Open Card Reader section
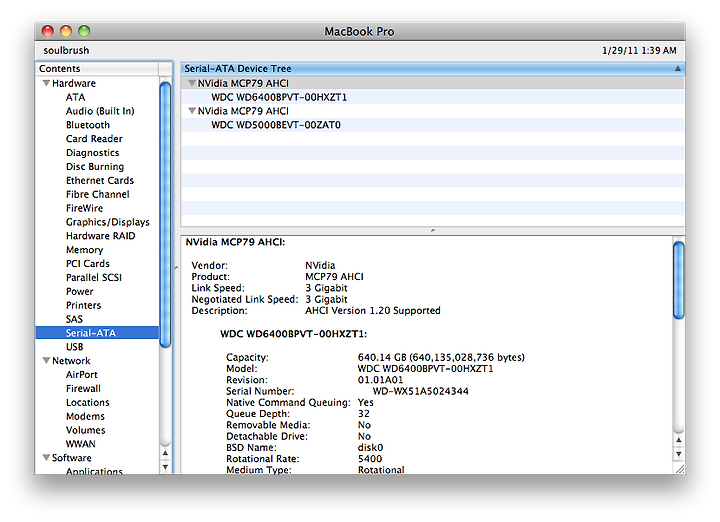The width and height of the screenshot is (720, 522). pos(94,139)
